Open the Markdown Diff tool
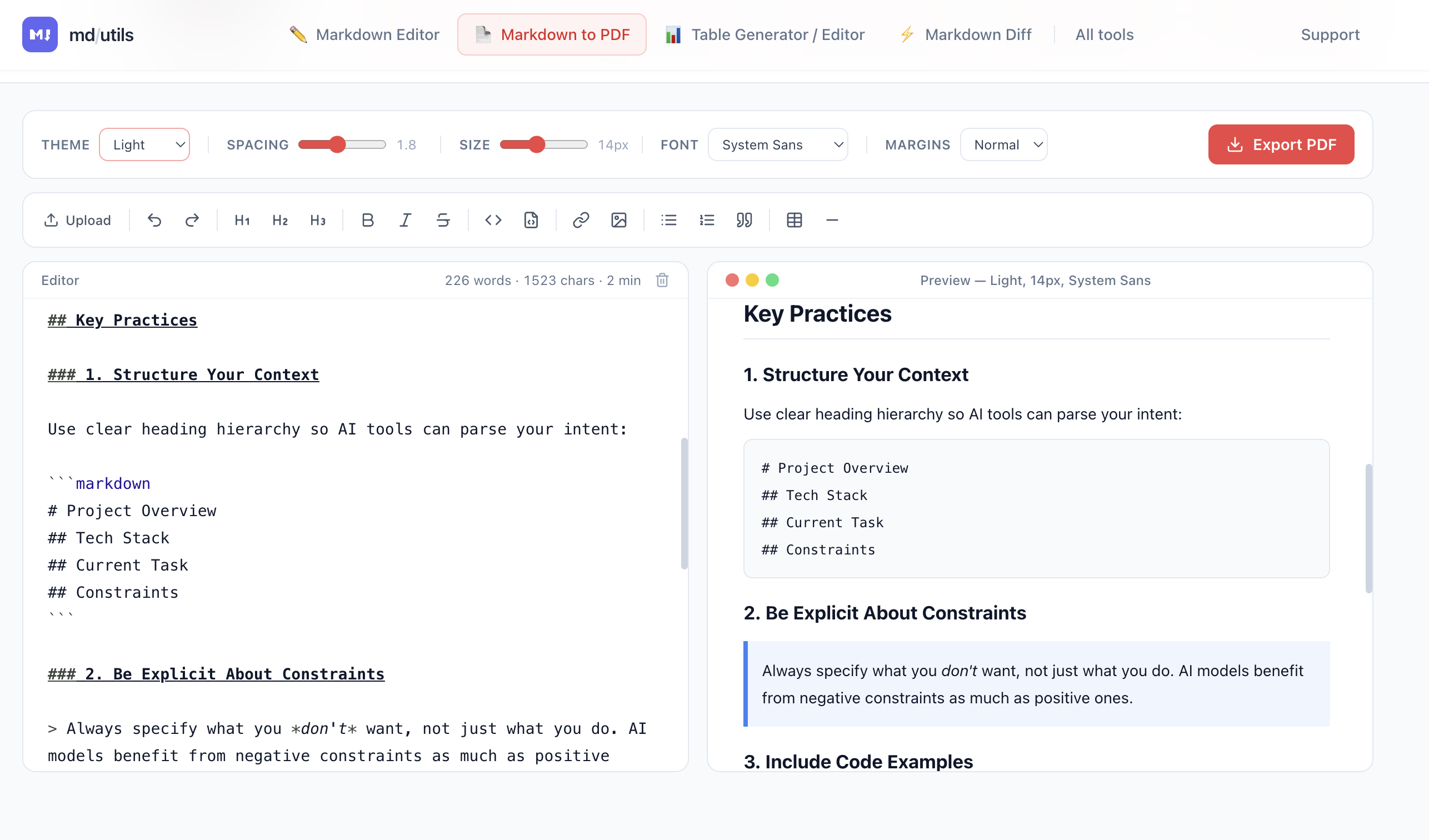The image size is (1429, 840). tap(965, 34)
